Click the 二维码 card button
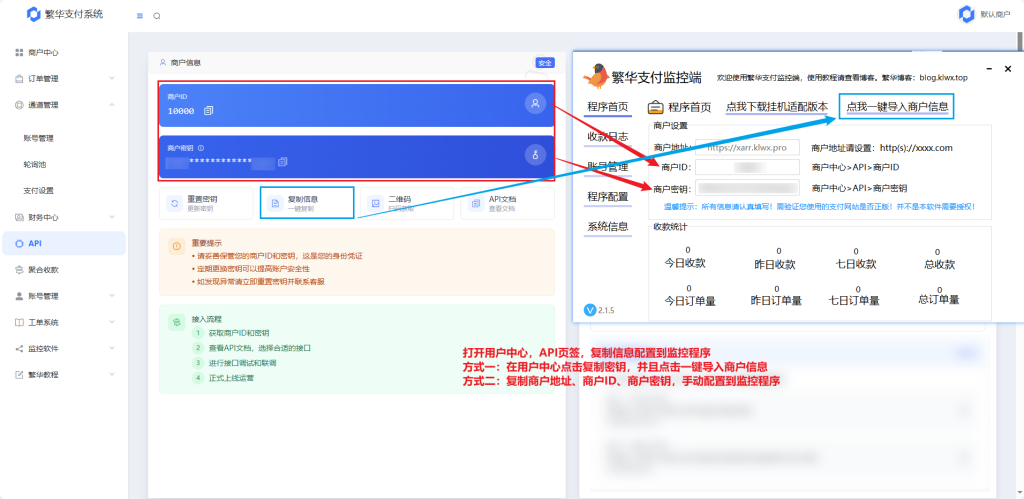 (x=407, y=203)
